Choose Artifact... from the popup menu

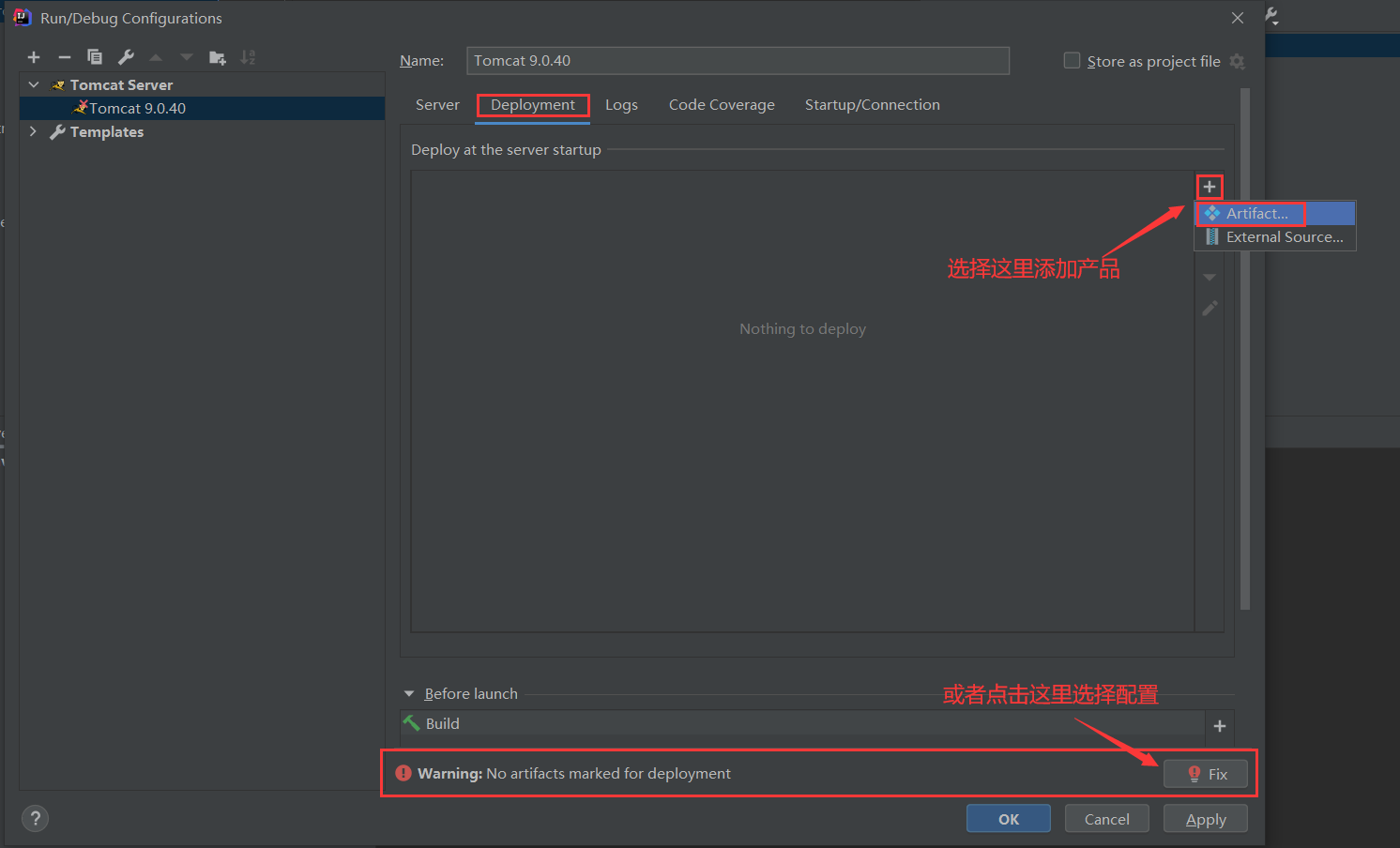(1275, 214)
